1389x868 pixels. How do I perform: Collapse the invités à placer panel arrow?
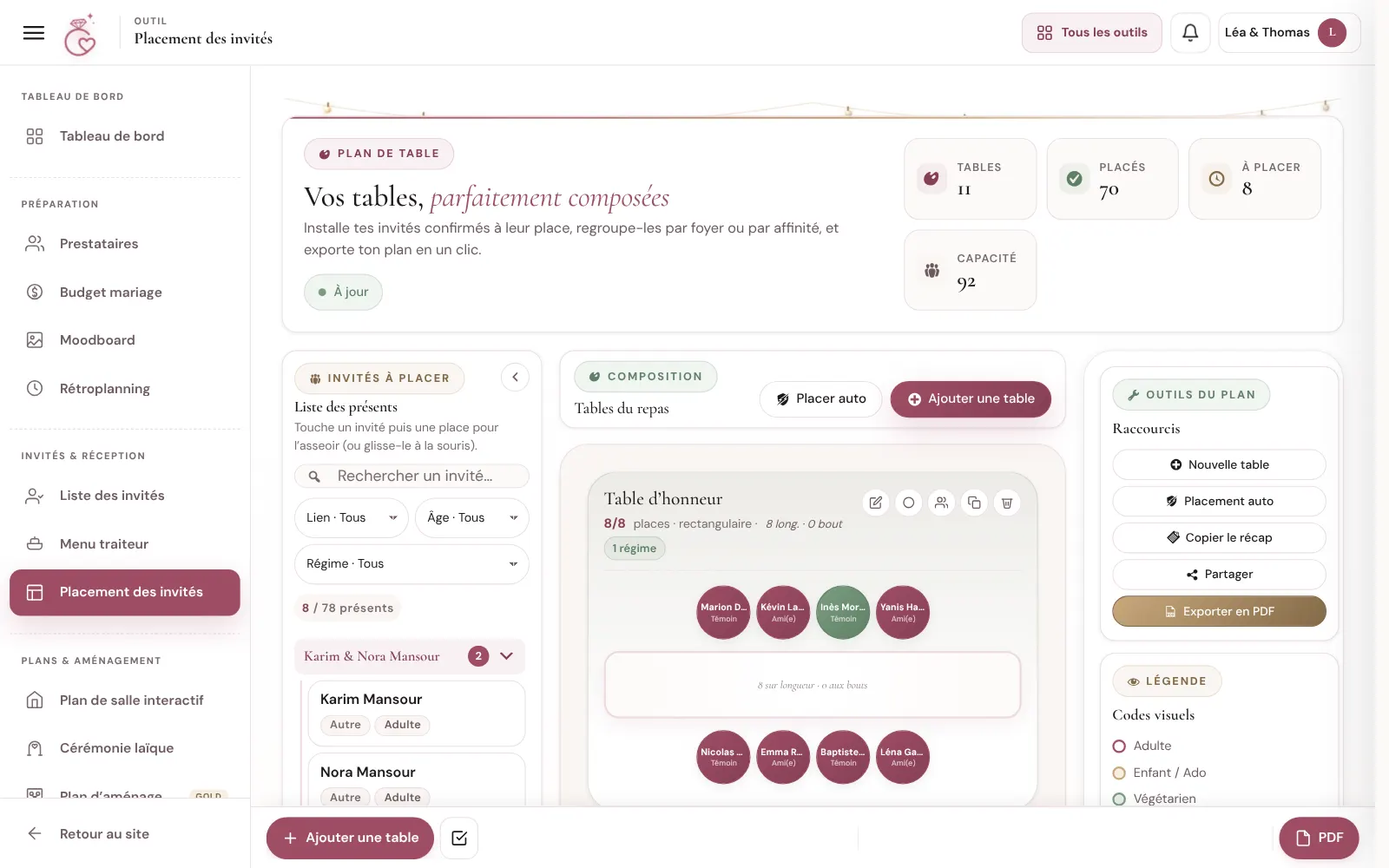pyautogui.click(x=515, y=377)
